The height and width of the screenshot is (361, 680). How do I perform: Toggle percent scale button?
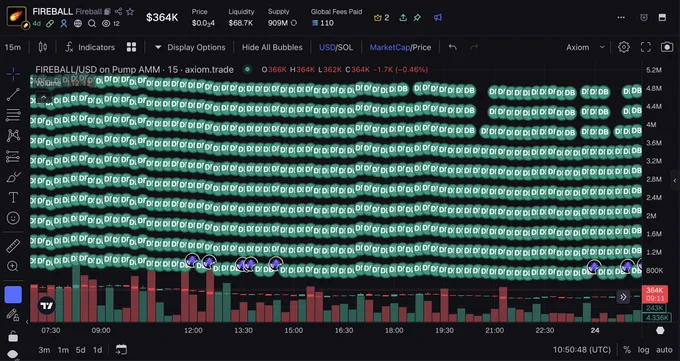pyautogui.click(x=627, y=350)
